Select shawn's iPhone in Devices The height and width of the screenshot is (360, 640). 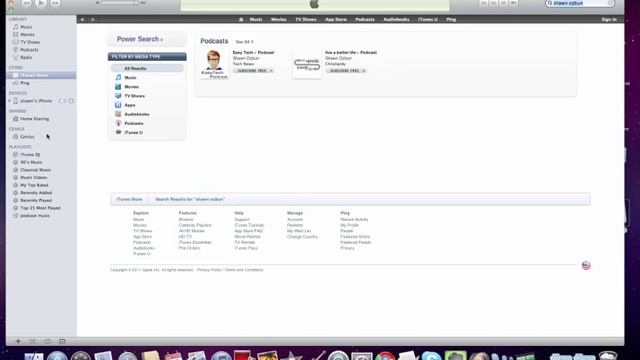36,101
